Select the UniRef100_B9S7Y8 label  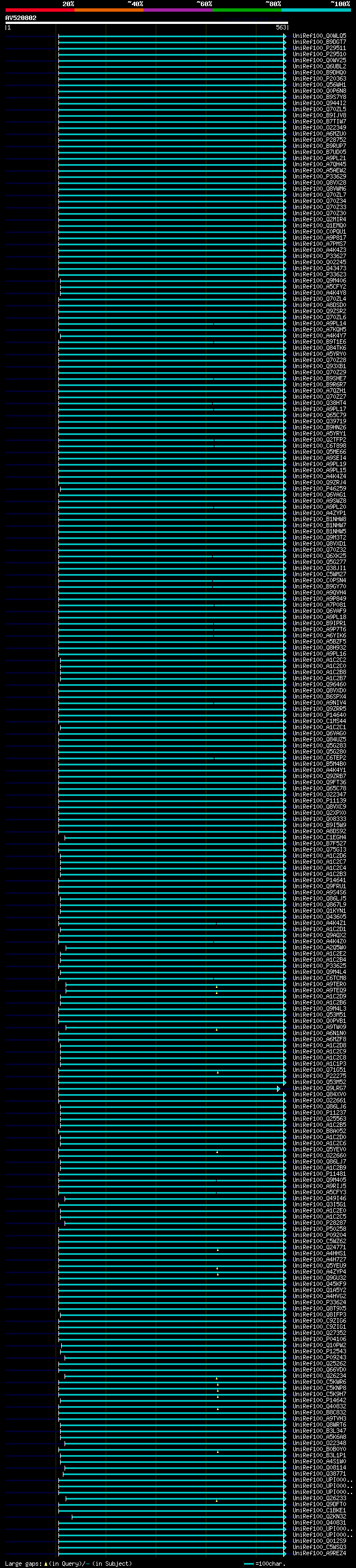point(319,97)
